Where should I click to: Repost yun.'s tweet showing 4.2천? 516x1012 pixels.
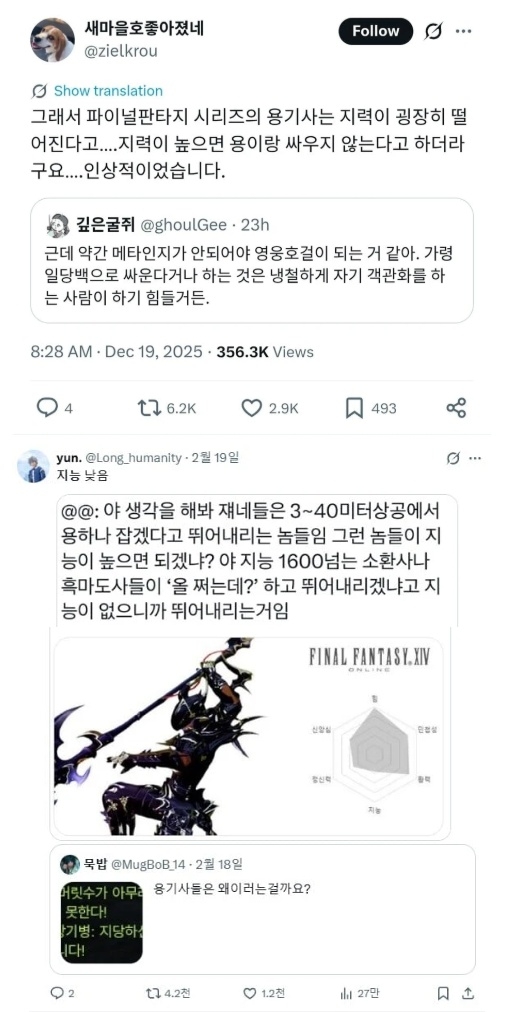point(161,993)
